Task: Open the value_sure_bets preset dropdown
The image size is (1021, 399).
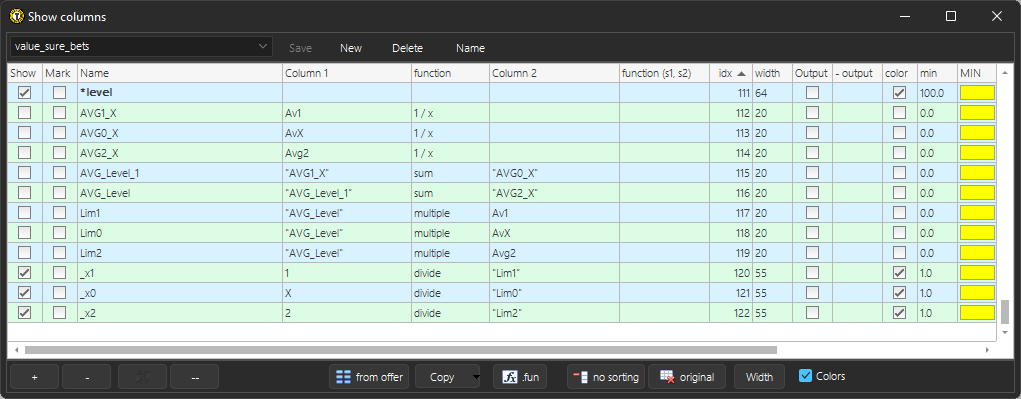Action: 141,47
